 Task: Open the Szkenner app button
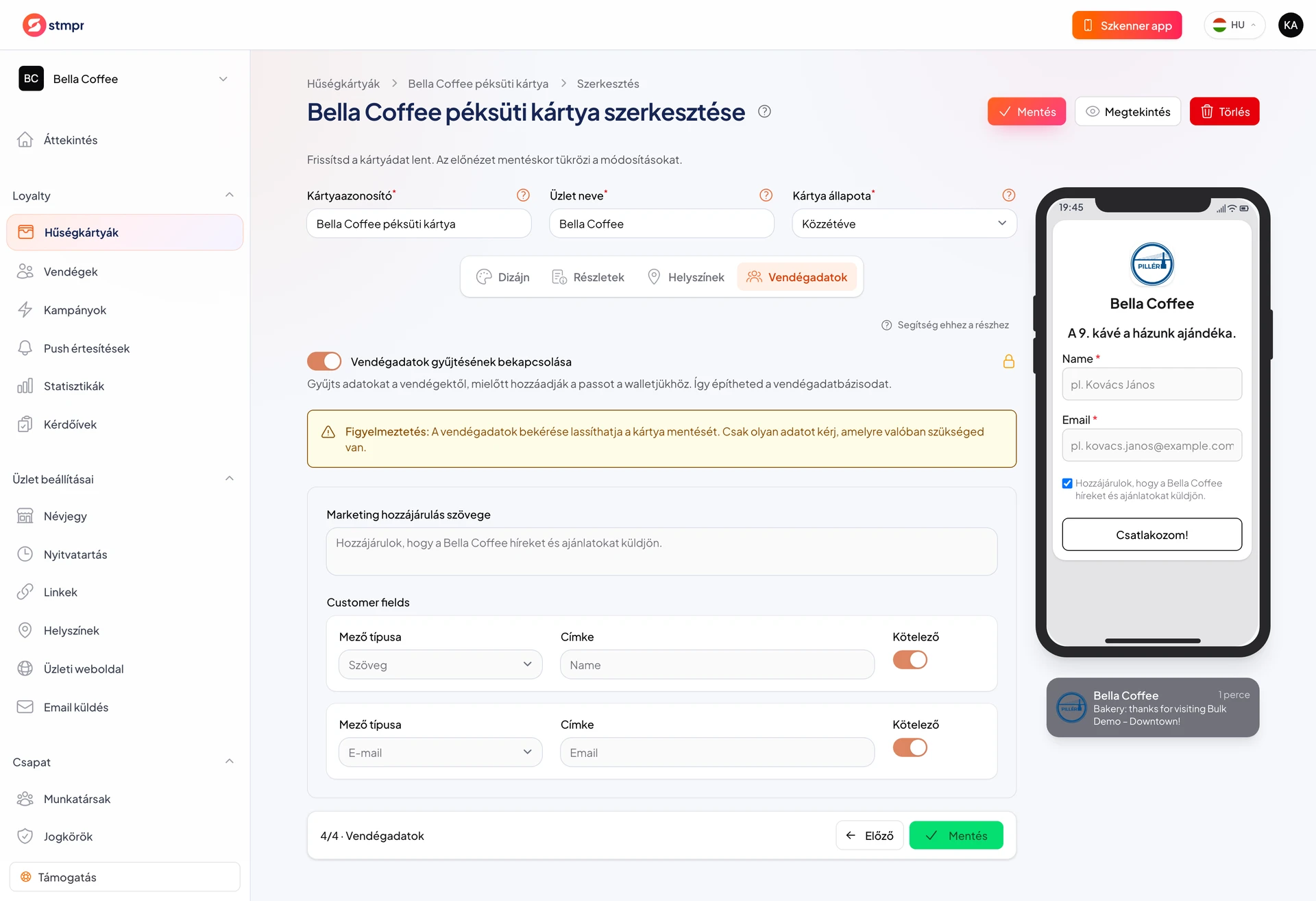click(x=1127, y=25)
